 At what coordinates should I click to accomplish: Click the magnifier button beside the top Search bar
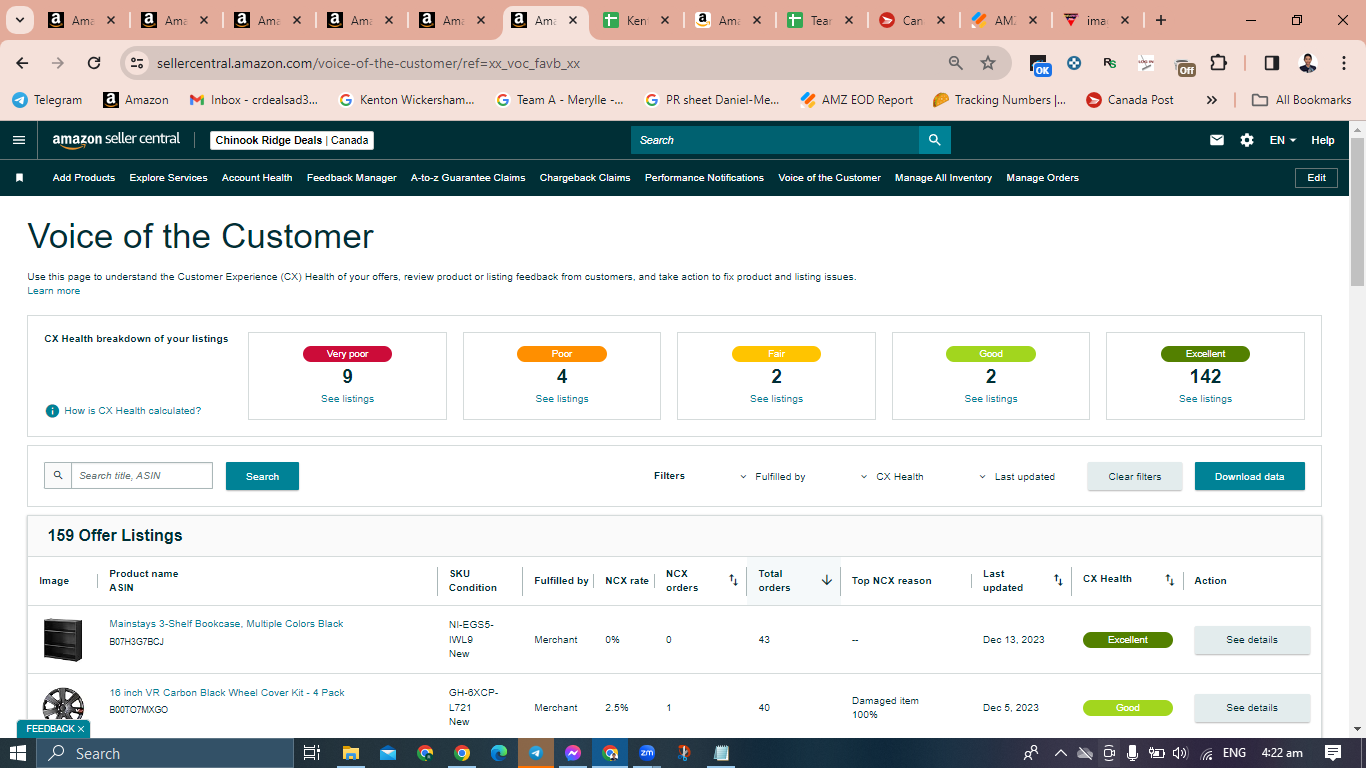coord(934,140)
